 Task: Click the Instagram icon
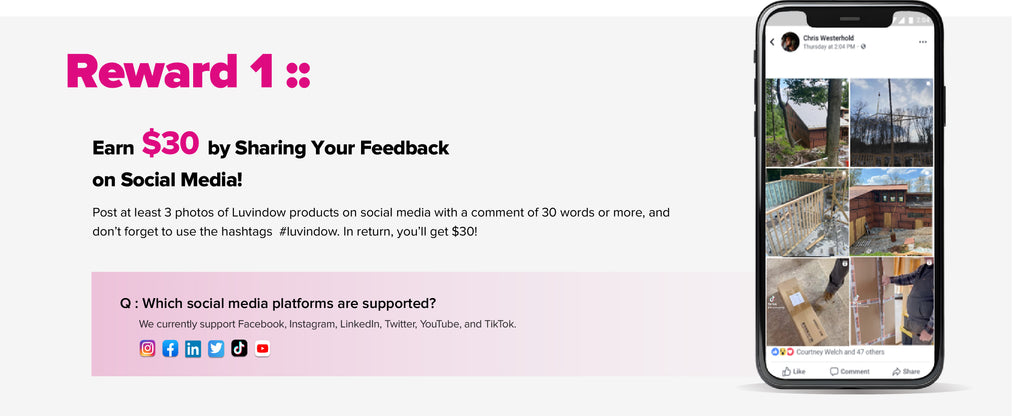tap(148, 349)
